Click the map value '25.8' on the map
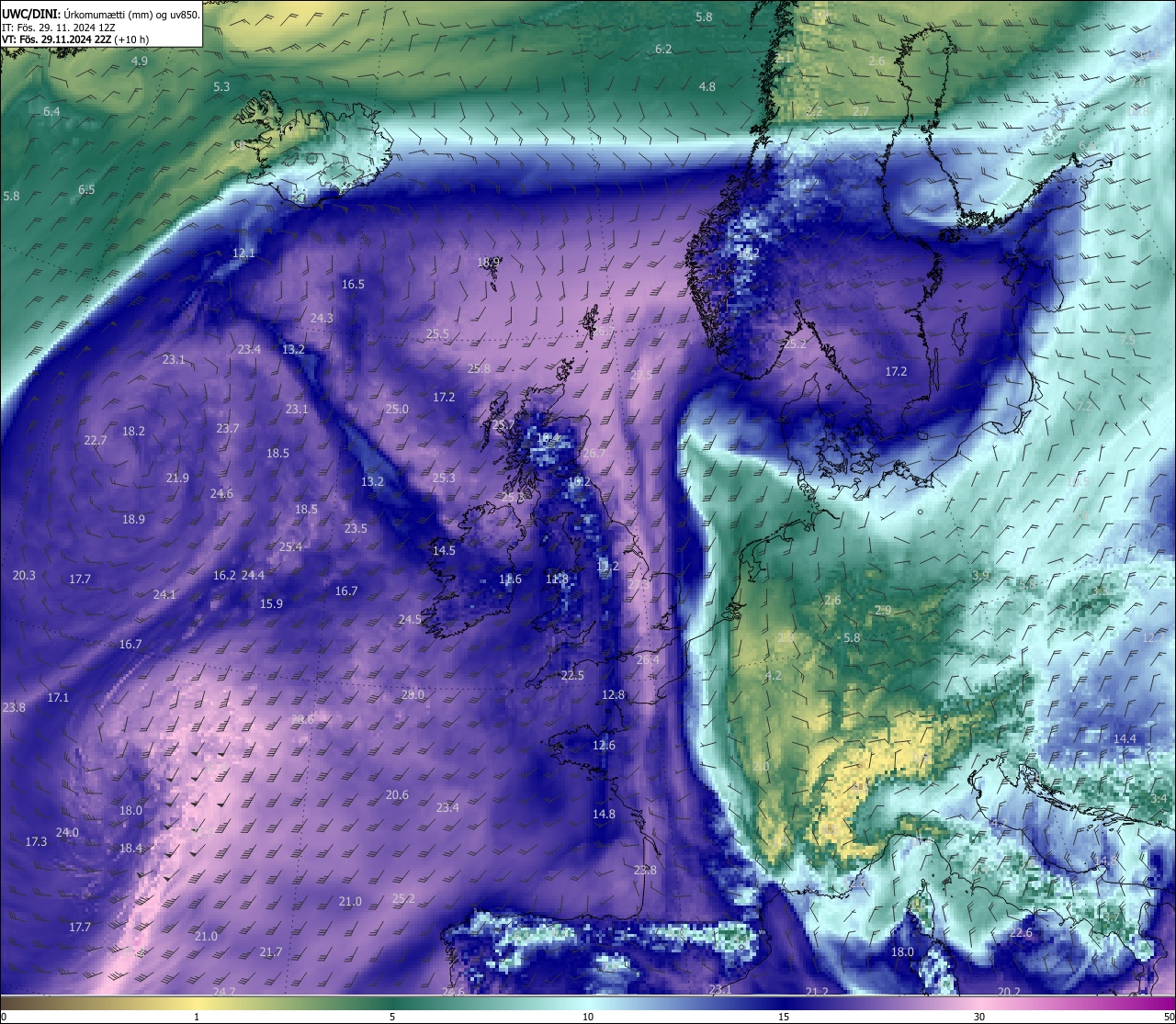The height and width of the screenshot is (1024, 1176). pos(479,368)
